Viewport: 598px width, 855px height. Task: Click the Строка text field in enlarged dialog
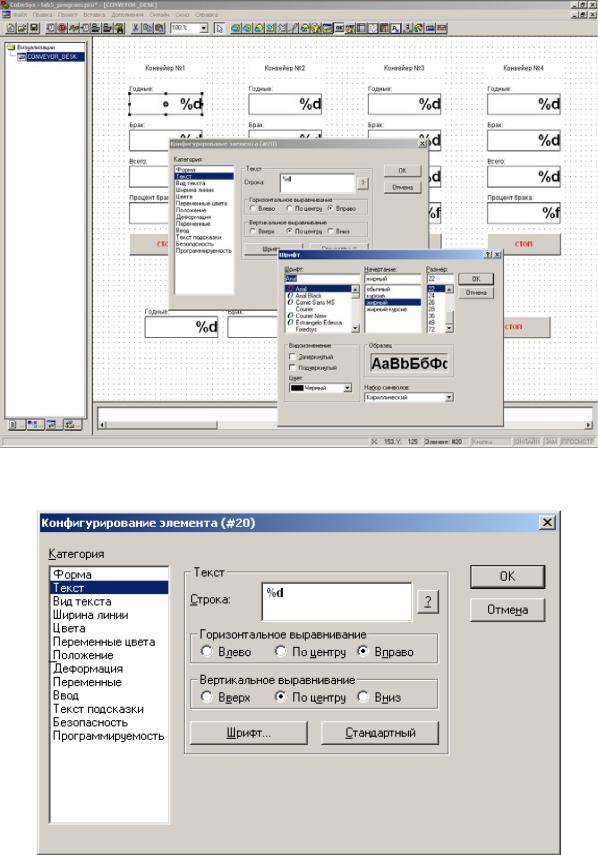[337, 601]
